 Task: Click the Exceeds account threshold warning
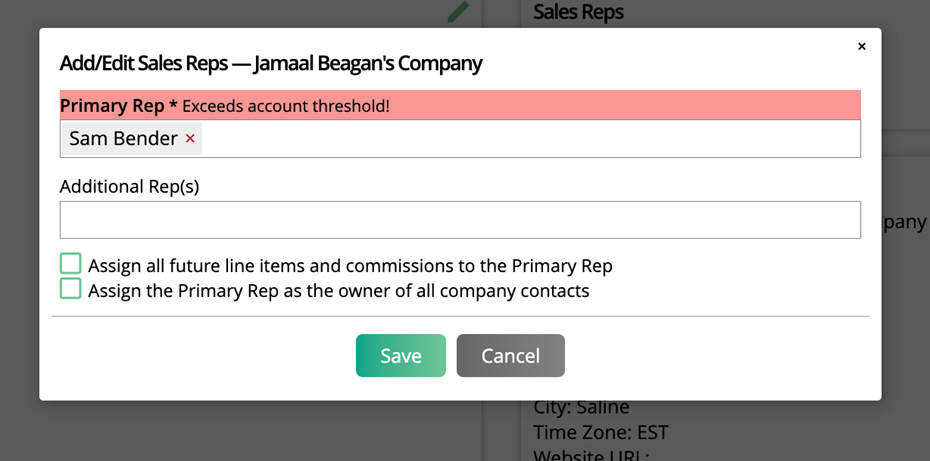(x=285, y=106)
